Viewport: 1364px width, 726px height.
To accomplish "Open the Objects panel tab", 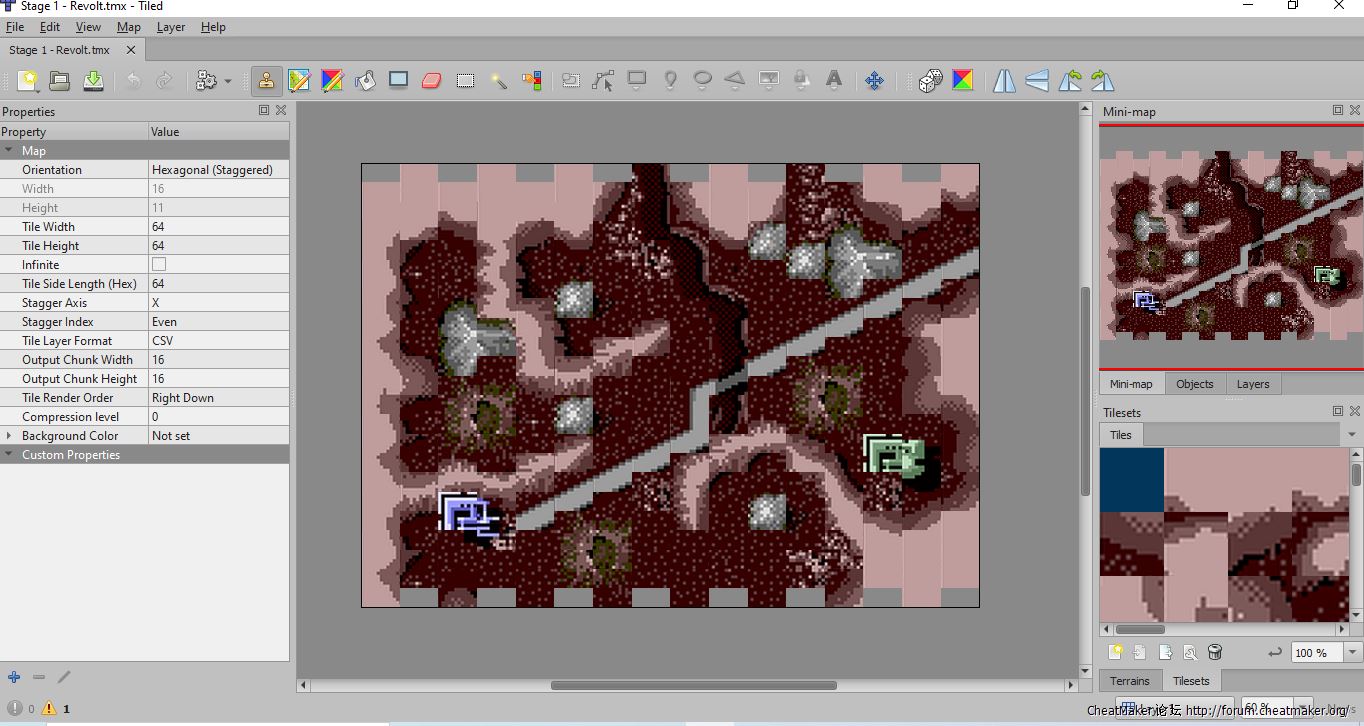I will tap(1194, 384).
